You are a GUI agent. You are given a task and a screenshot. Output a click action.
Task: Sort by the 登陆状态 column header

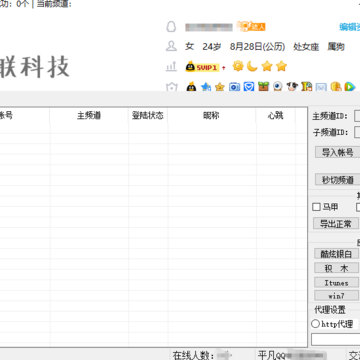click(148, 116)
